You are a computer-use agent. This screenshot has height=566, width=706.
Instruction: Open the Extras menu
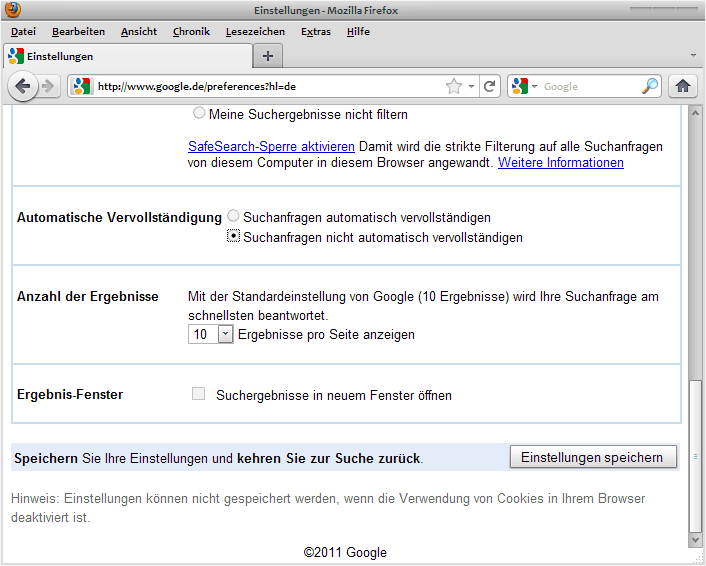point(316,32)
